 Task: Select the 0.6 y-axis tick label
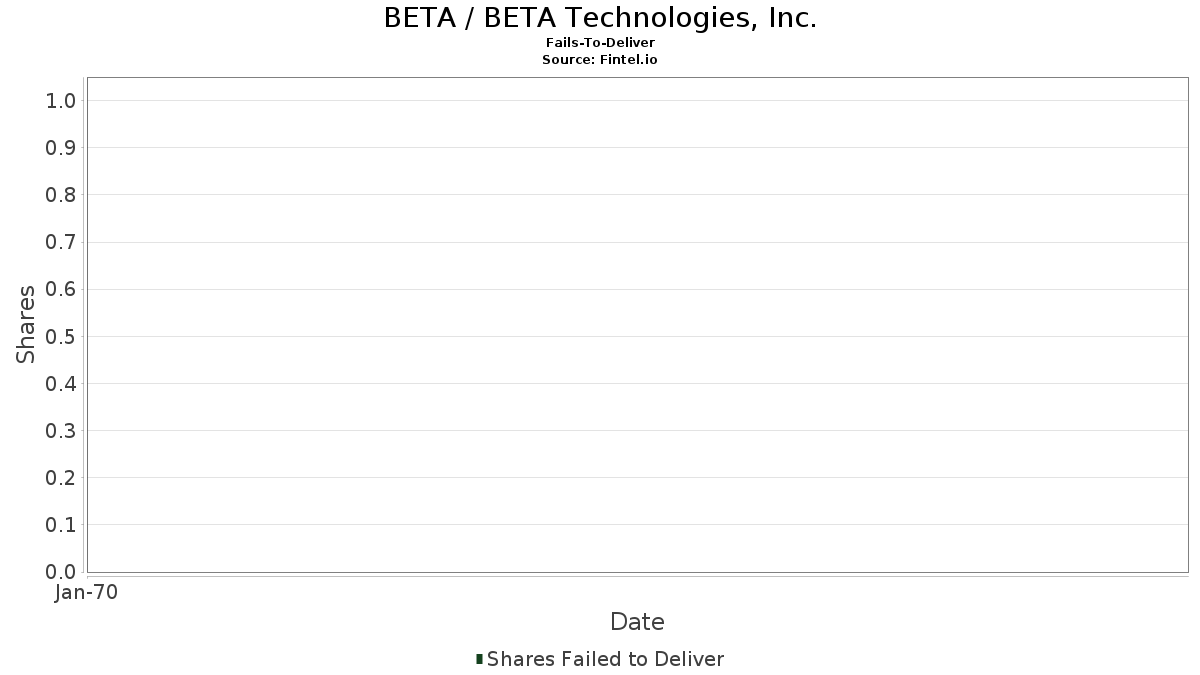61,289
